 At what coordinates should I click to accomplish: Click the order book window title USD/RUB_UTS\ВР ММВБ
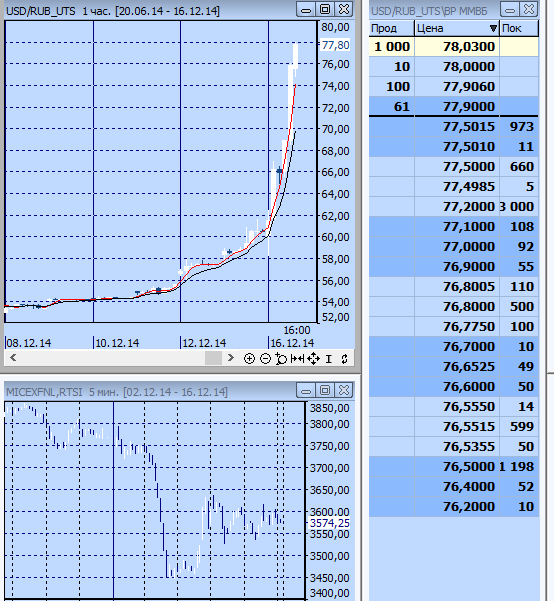[x=429, y=11]
